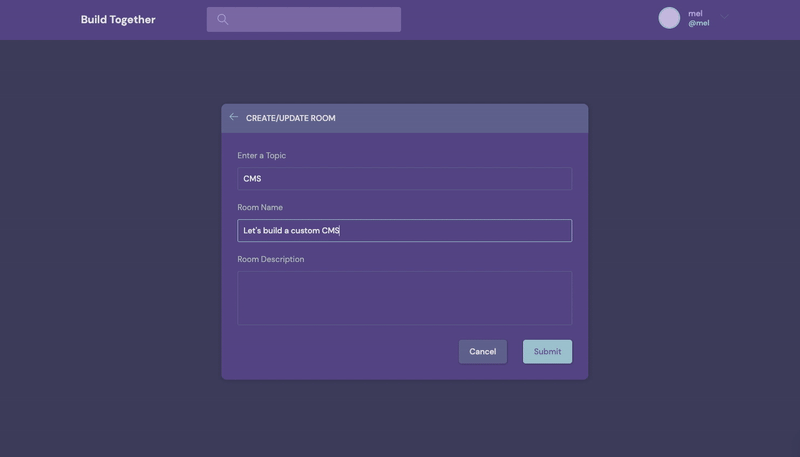Click the Enter a Topic field containing CMS
The image size is (800, 457).
pyautogui.click(x=405, y=179)
